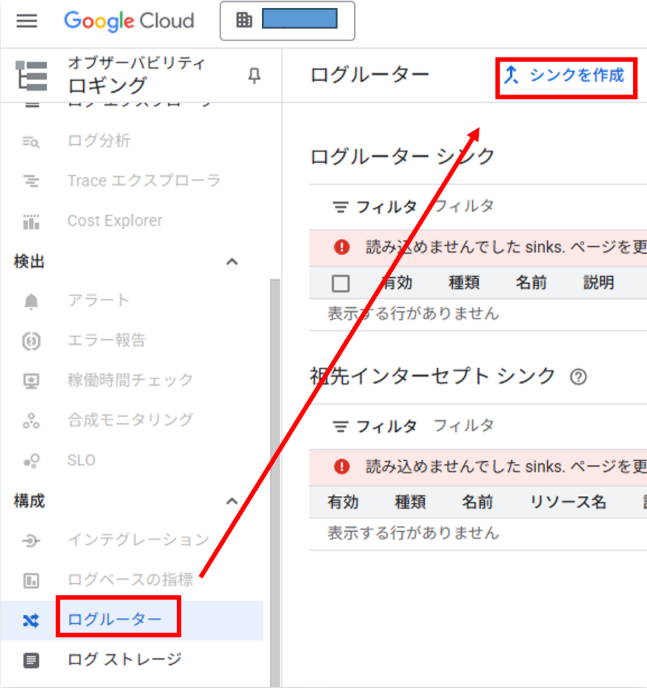The image size is (647, 688).
Task: Pin the Logging product with the pin icon
Action: pos(254,76)
